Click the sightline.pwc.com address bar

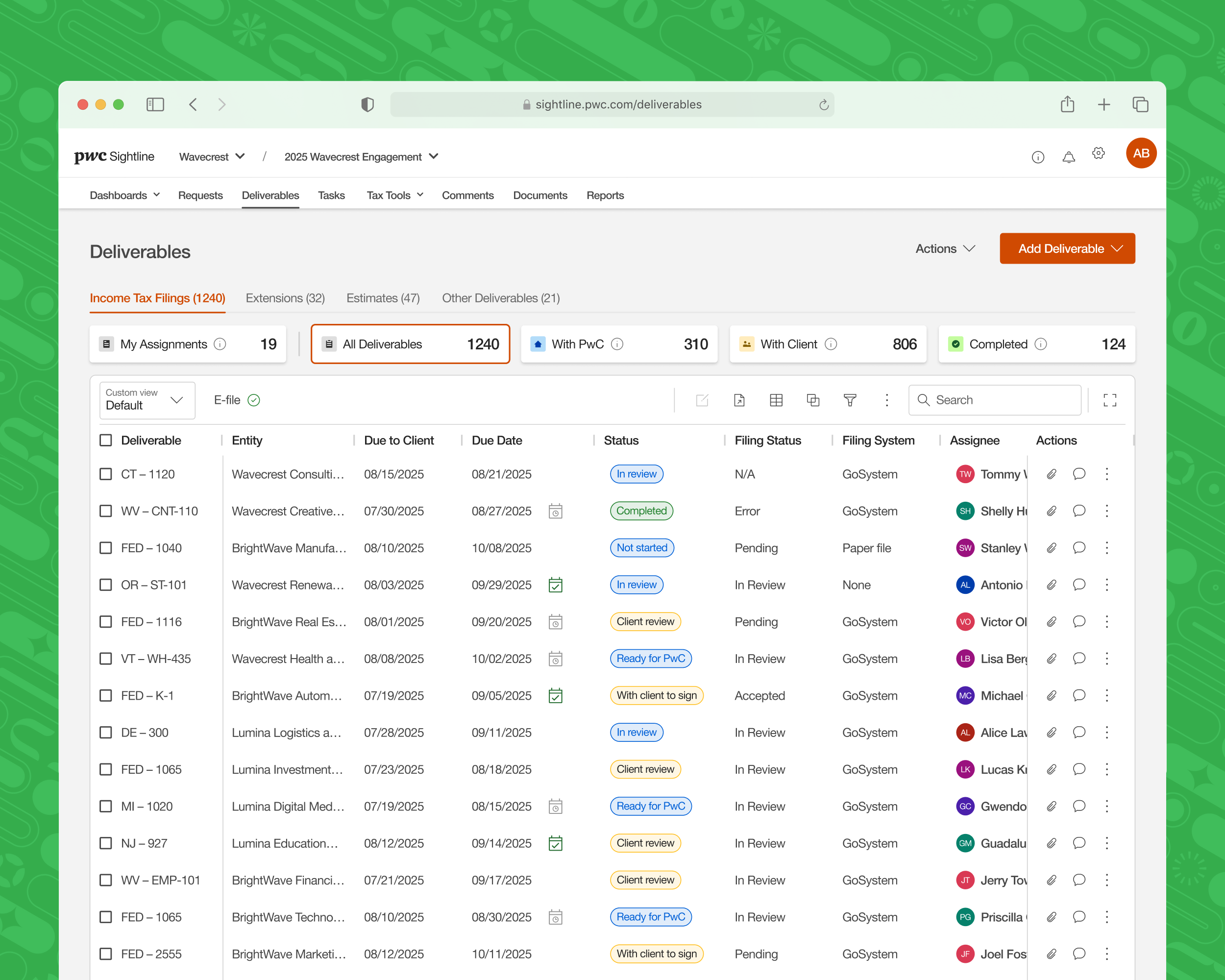(x=612, y=104)
